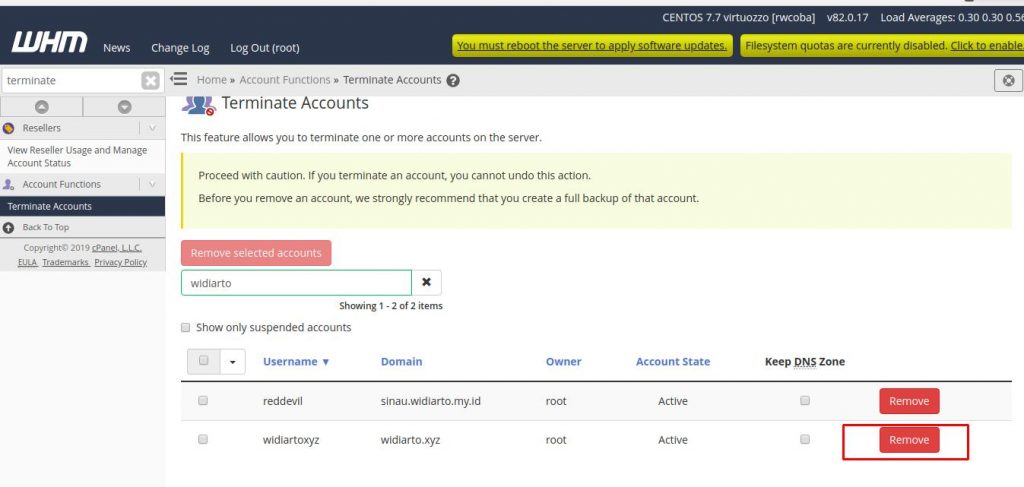Screen dimensions: 1024x487
Task: Click the domain widiarto.xyz
Action: point(410,440)
